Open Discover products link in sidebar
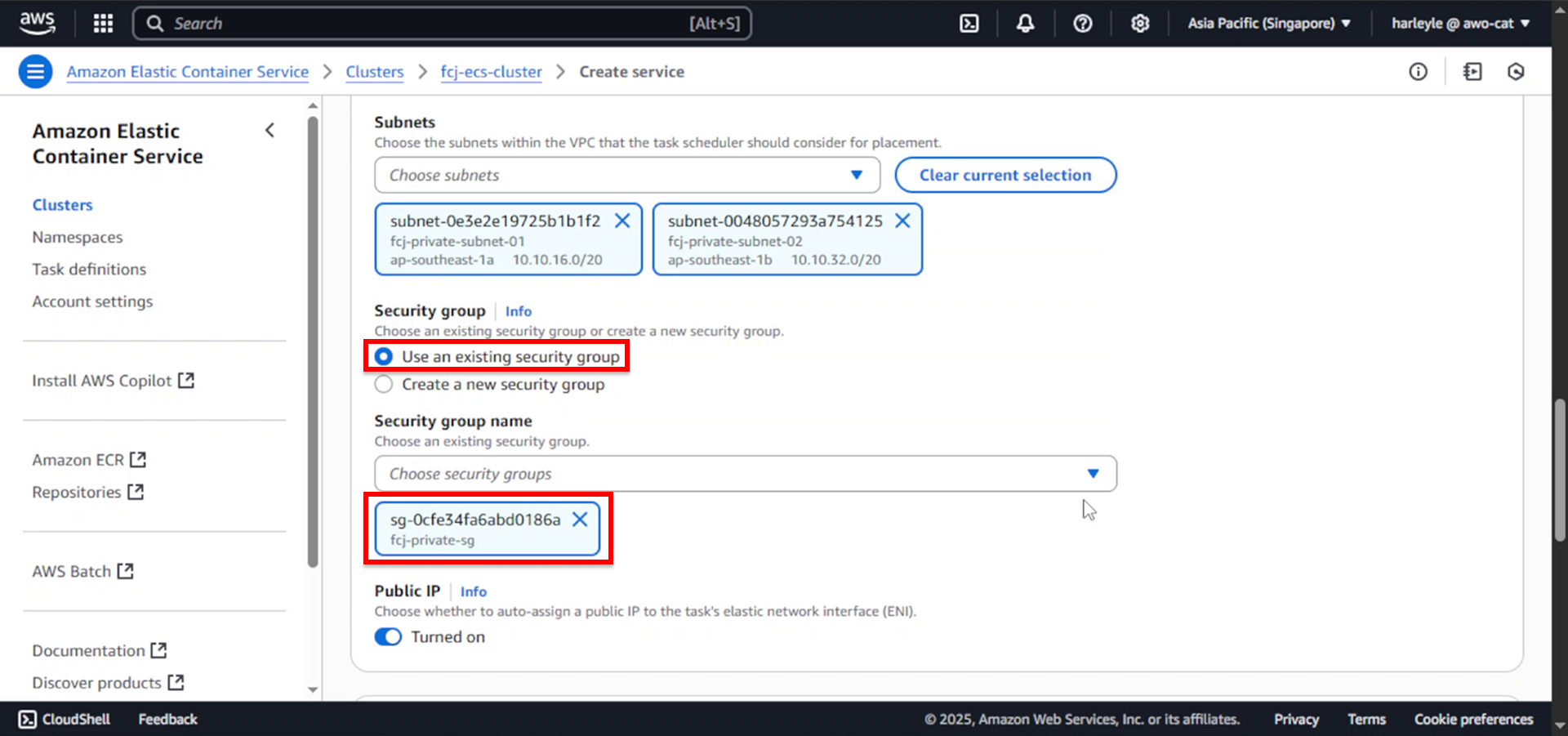Viewport: 1568px width, 736px height. point(96,683)
